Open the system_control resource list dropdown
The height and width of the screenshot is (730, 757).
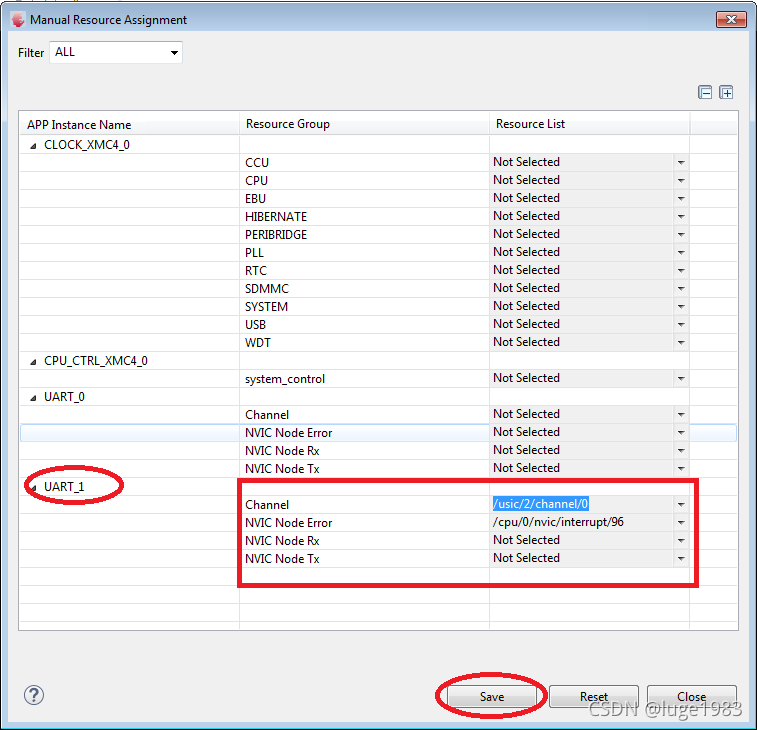coord(681,379)
